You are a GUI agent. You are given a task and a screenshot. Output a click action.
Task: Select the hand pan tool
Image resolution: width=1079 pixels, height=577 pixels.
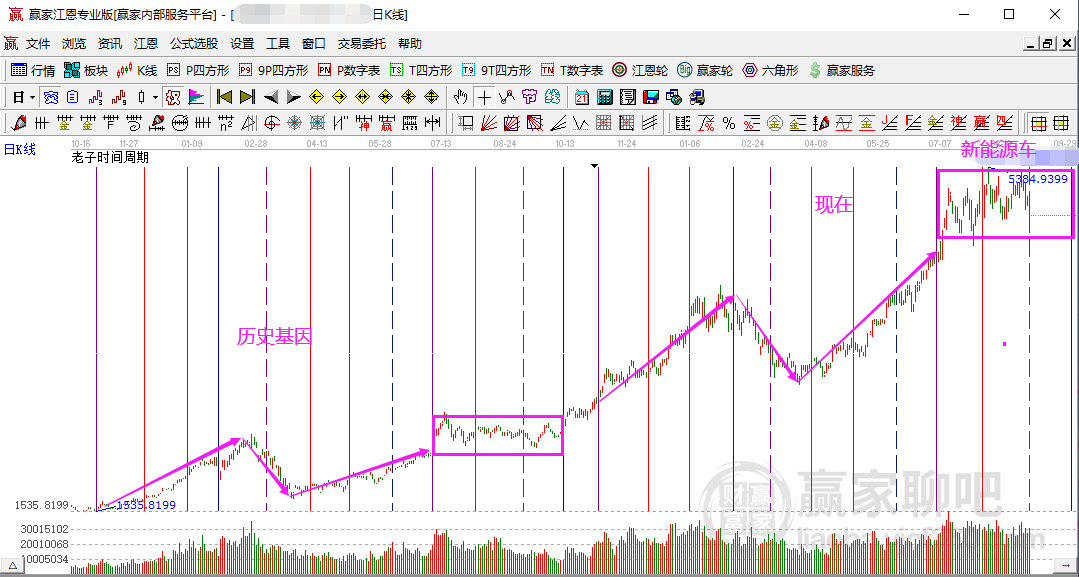(461, 97)
